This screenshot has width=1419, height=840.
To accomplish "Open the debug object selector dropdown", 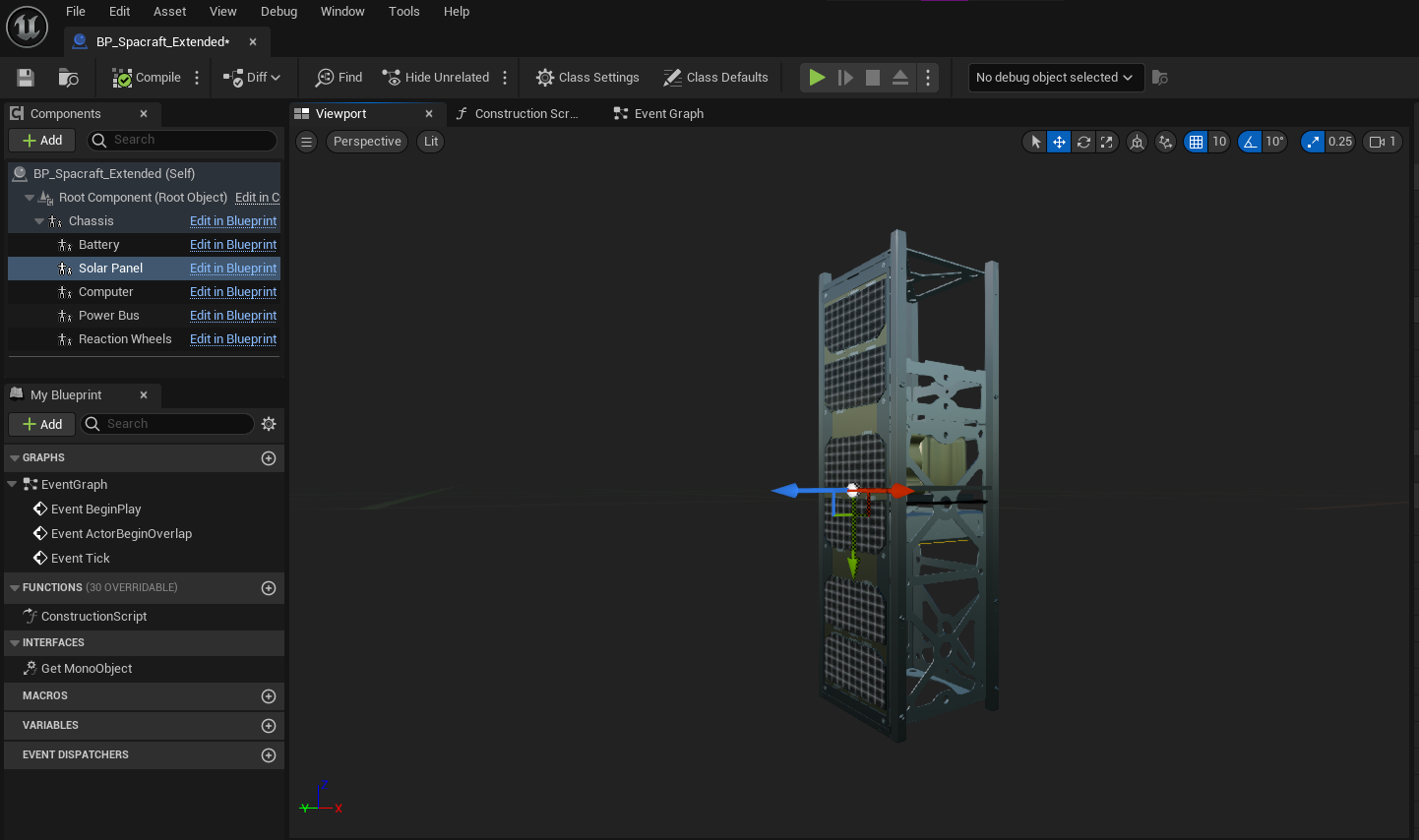I will tap(1055, 78).
